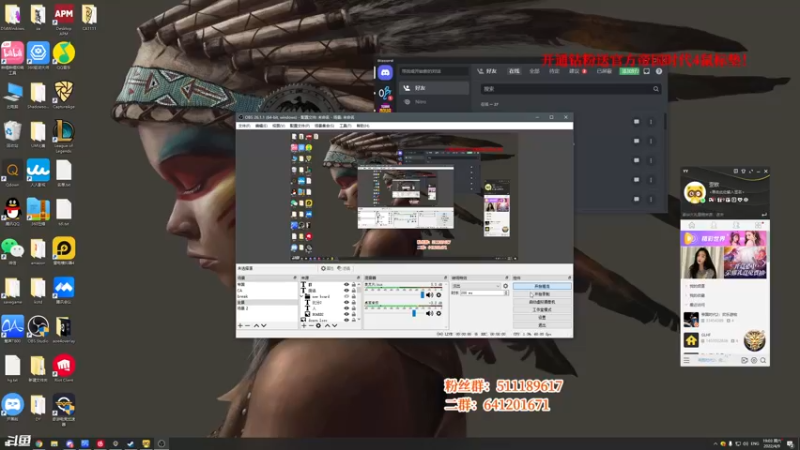800x450 pixels.
Task: Click OBS Start Streaming button
Action: pos(542,286)
